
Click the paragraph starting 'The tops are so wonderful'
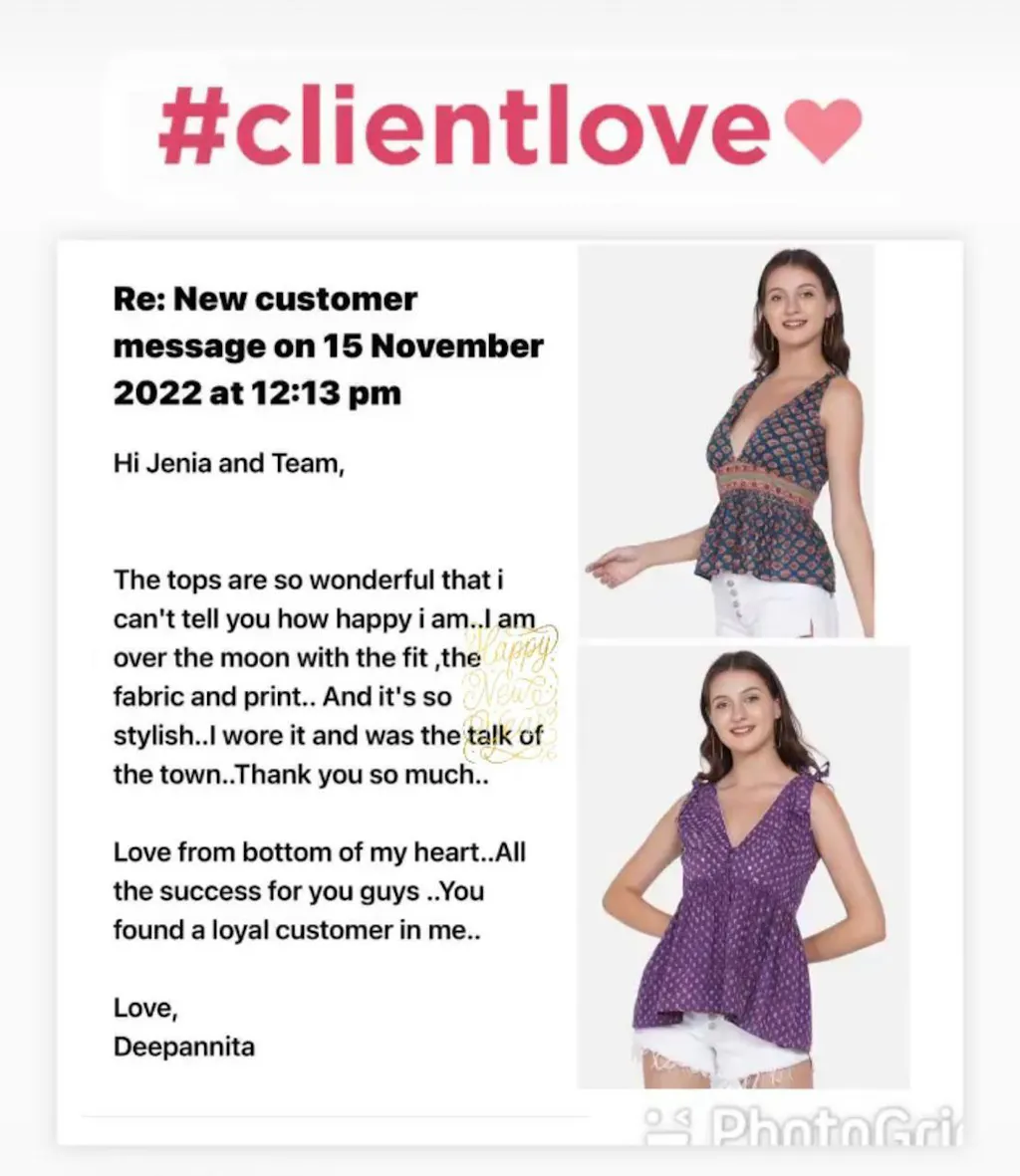coord(328,677)
